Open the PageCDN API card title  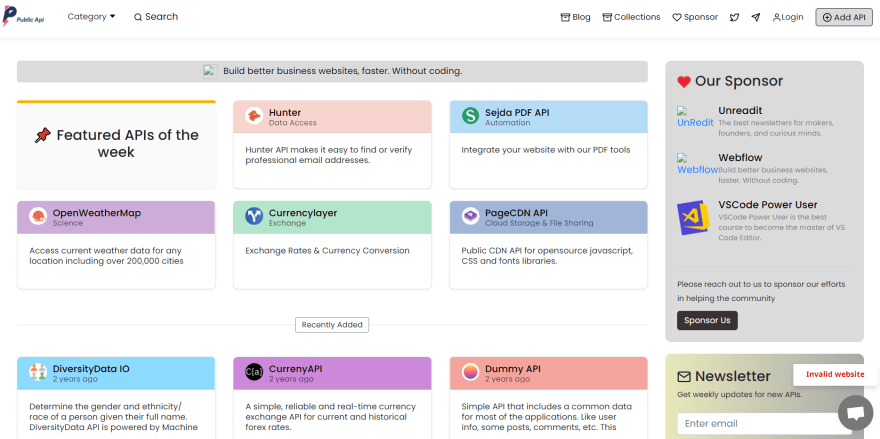(x=516, y=213)
